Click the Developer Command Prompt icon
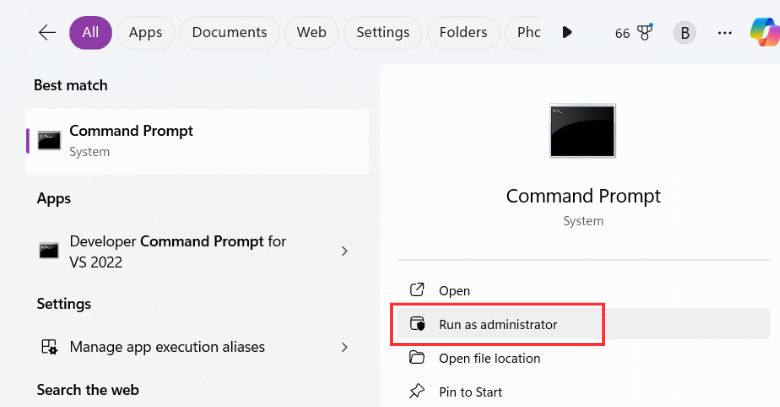Image resolution: width=780 pixels, height=407 pixels. tap(49, 251)
